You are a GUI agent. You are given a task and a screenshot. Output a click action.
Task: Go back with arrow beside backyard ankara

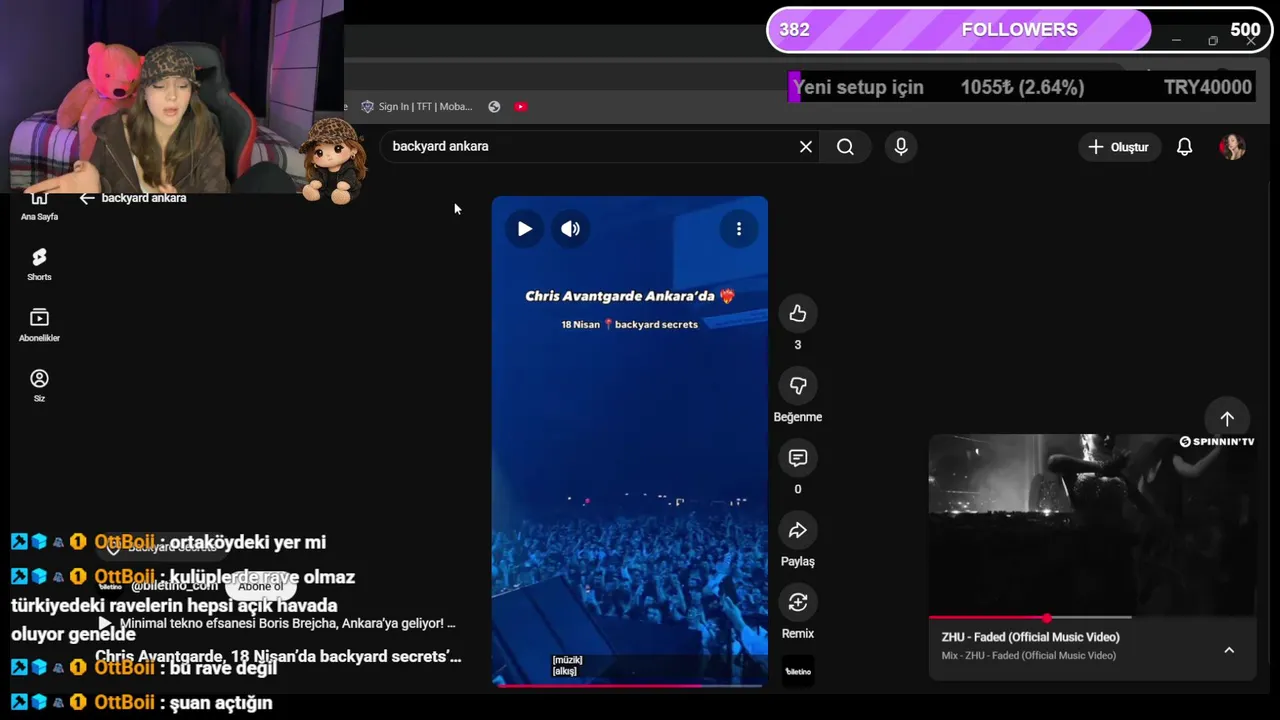coord(87,198)
